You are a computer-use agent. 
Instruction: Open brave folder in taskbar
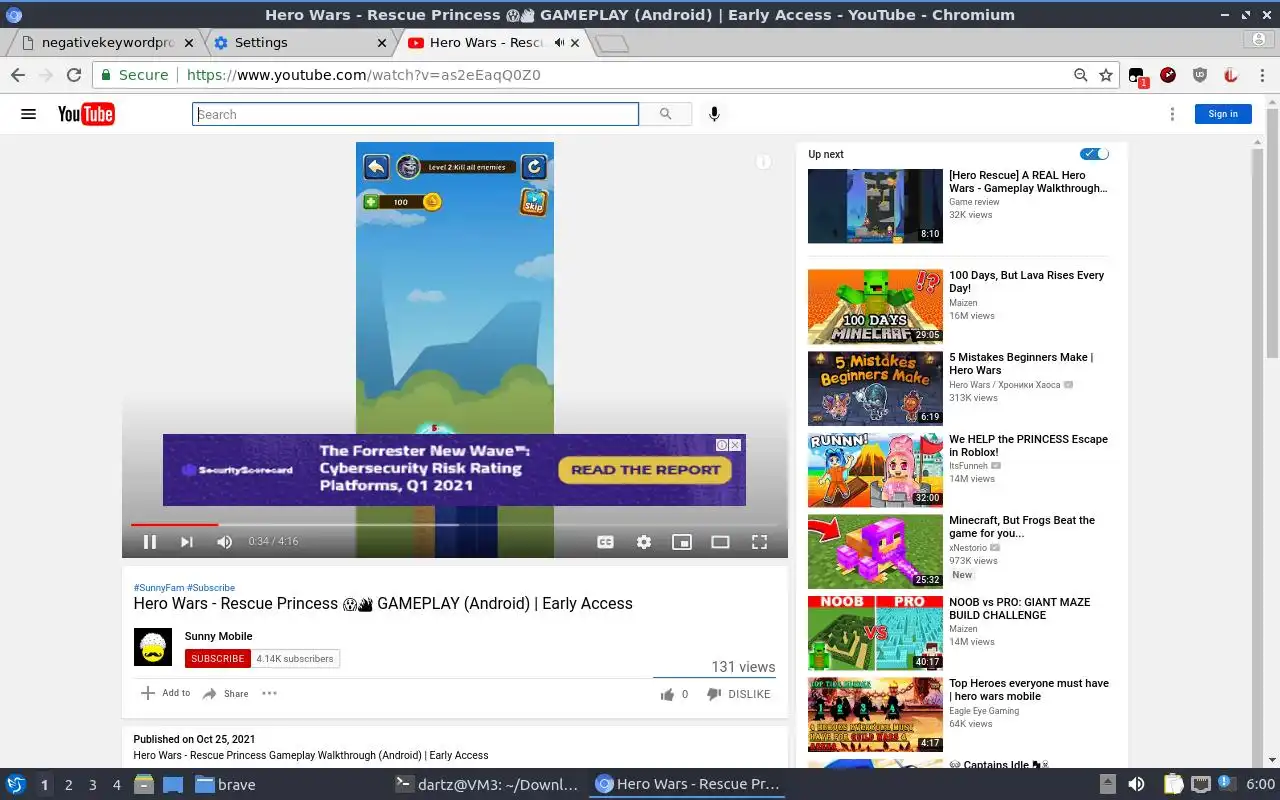click(225, 785)
